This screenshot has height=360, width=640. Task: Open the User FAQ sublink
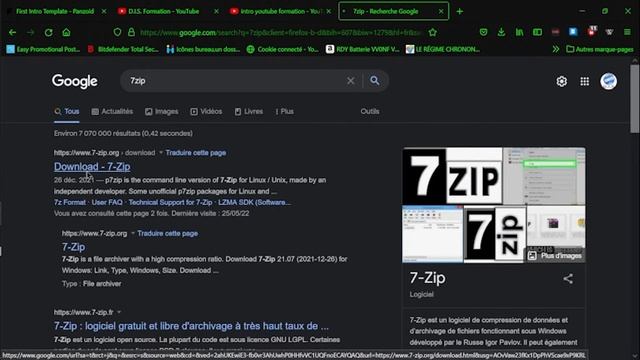point(107,202)
